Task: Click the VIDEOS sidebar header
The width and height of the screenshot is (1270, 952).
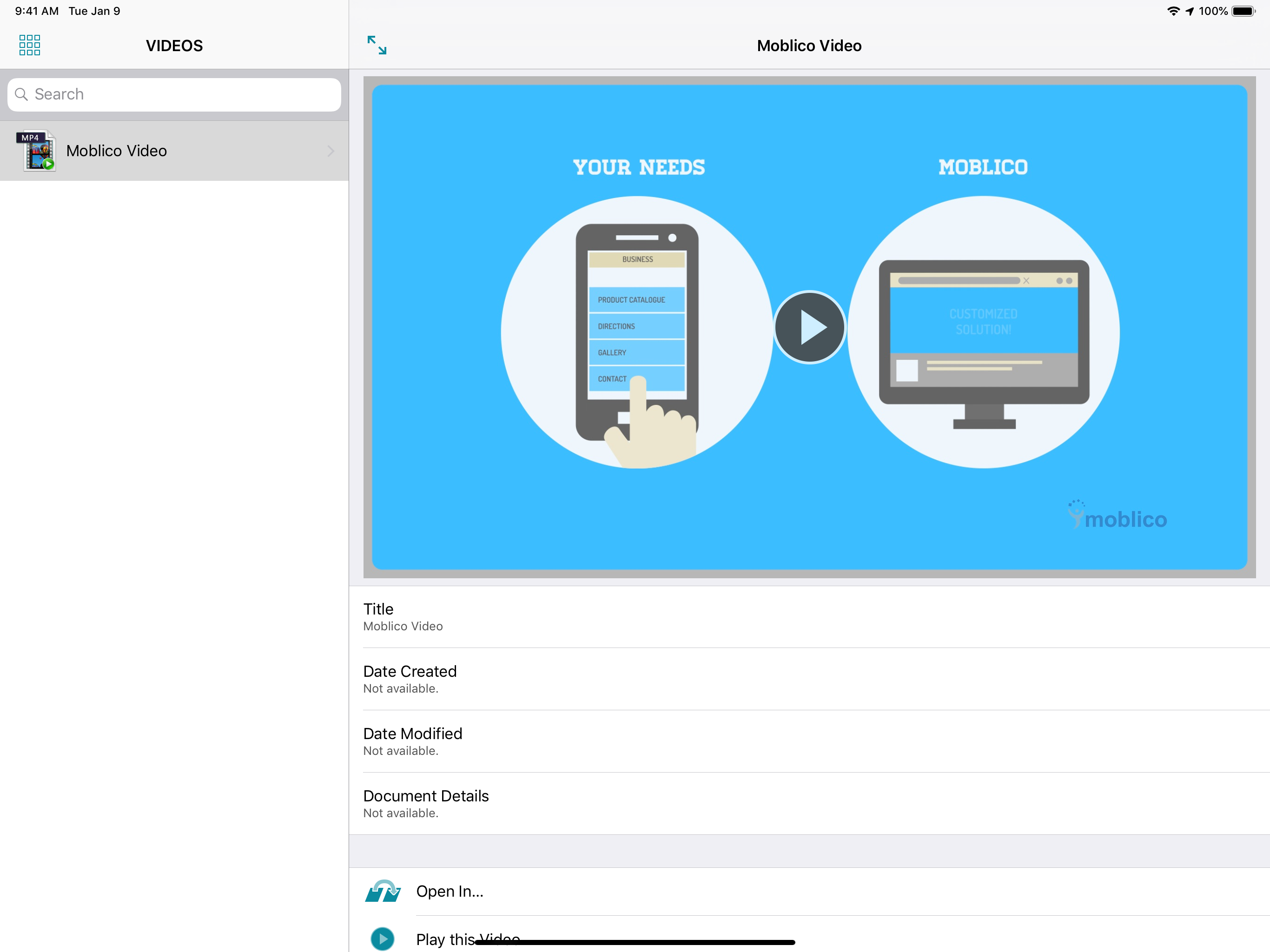Action: tap(174, 46)
